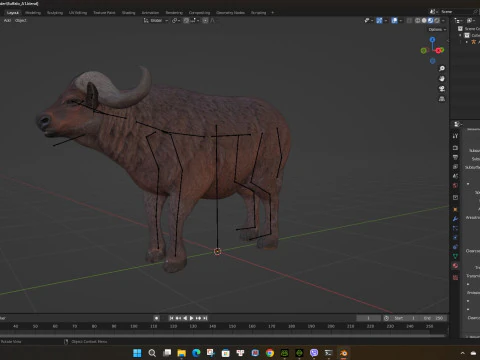Image resolution: width=480 pixels, height=360 pixels.
Task: Open the Modeling workspace tab
Action: [33, 13]
